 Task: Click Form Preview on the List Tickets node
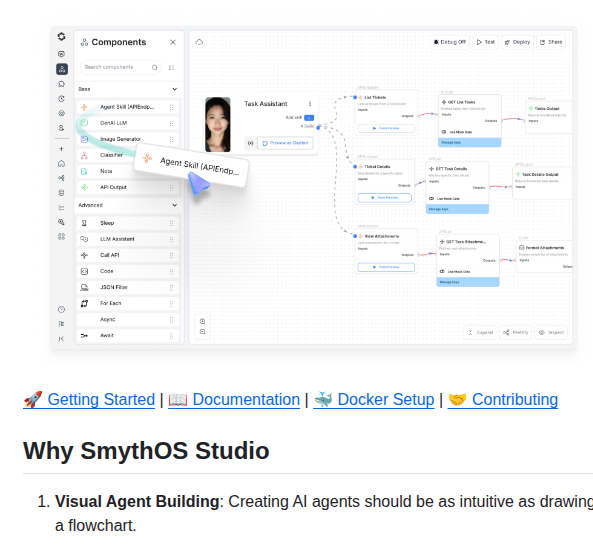[386, 129]
